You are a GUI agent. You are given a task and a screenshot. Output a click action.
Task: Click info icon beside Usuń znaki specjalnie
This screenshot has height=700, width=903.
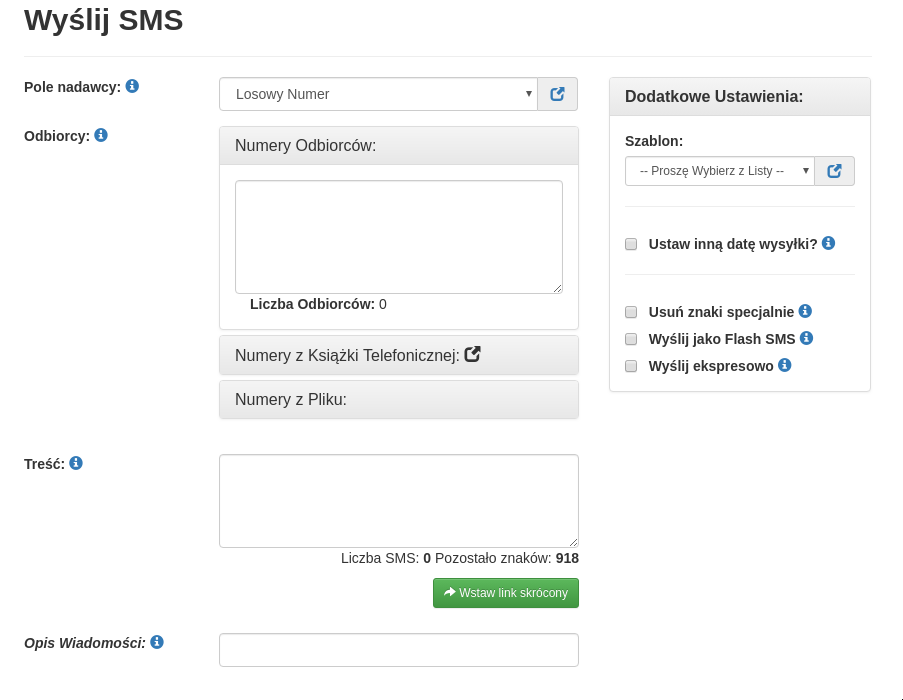click(x=805, y=311)
